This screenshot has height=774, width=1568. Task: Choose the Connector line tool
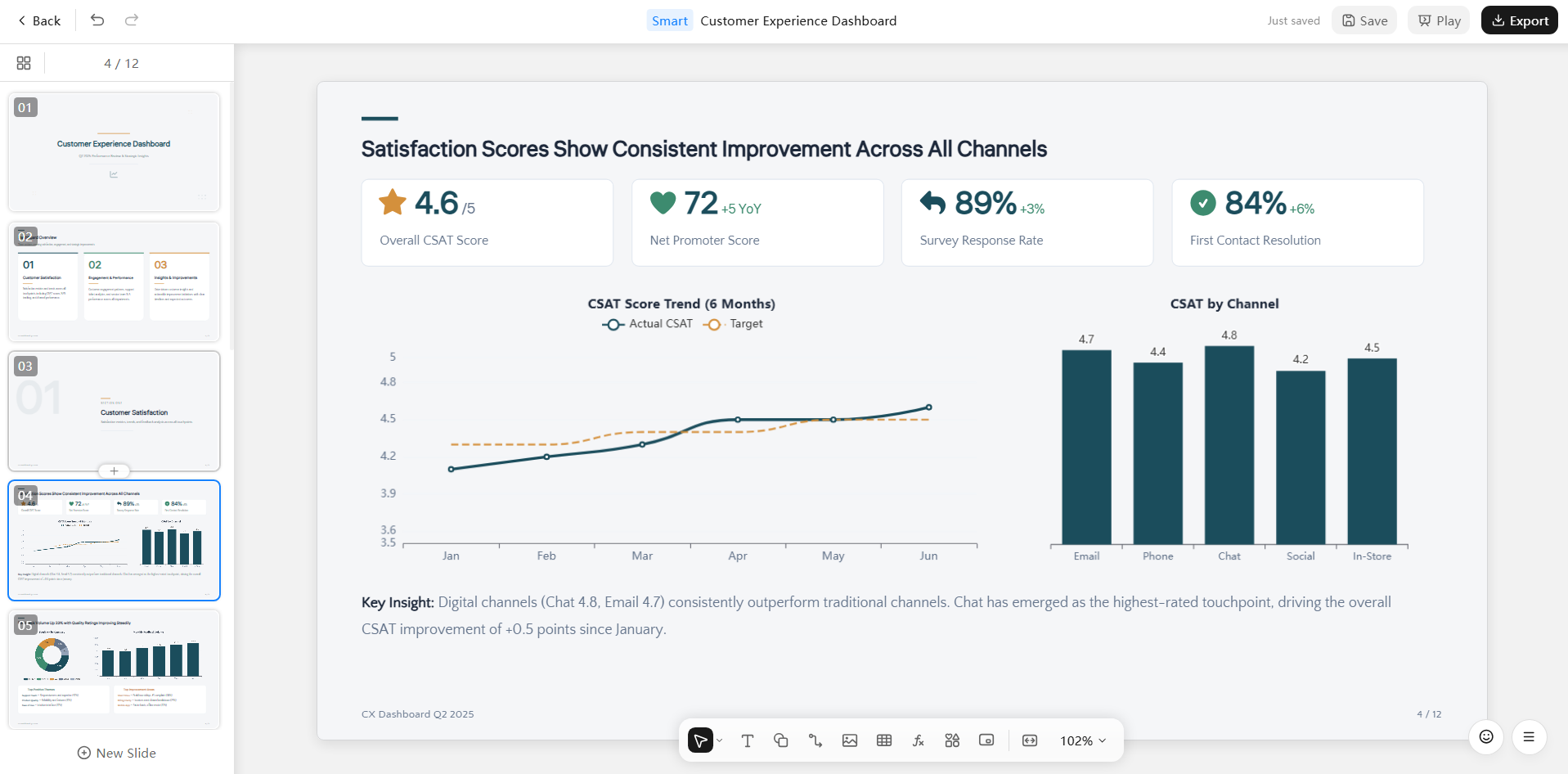[815, 740]
